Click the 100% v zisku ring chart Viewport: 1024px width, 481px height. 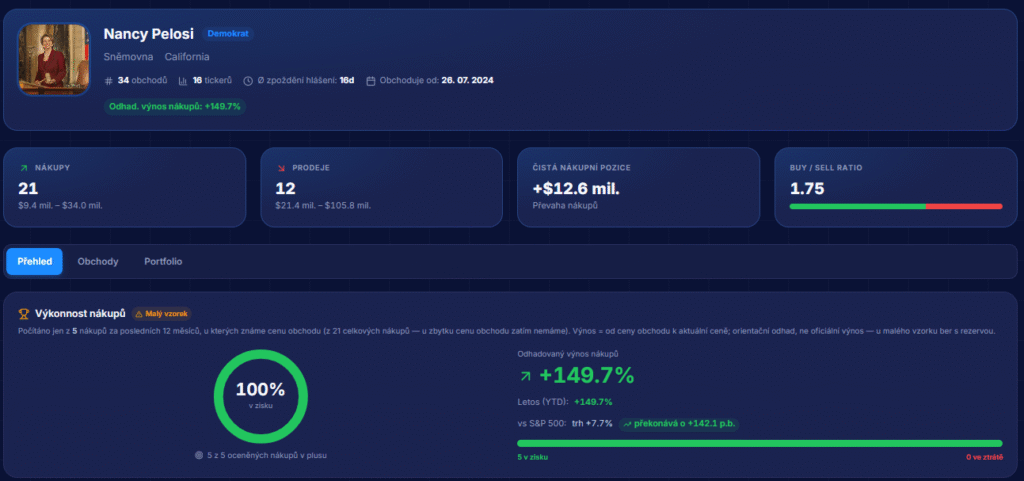pos(261,396)
